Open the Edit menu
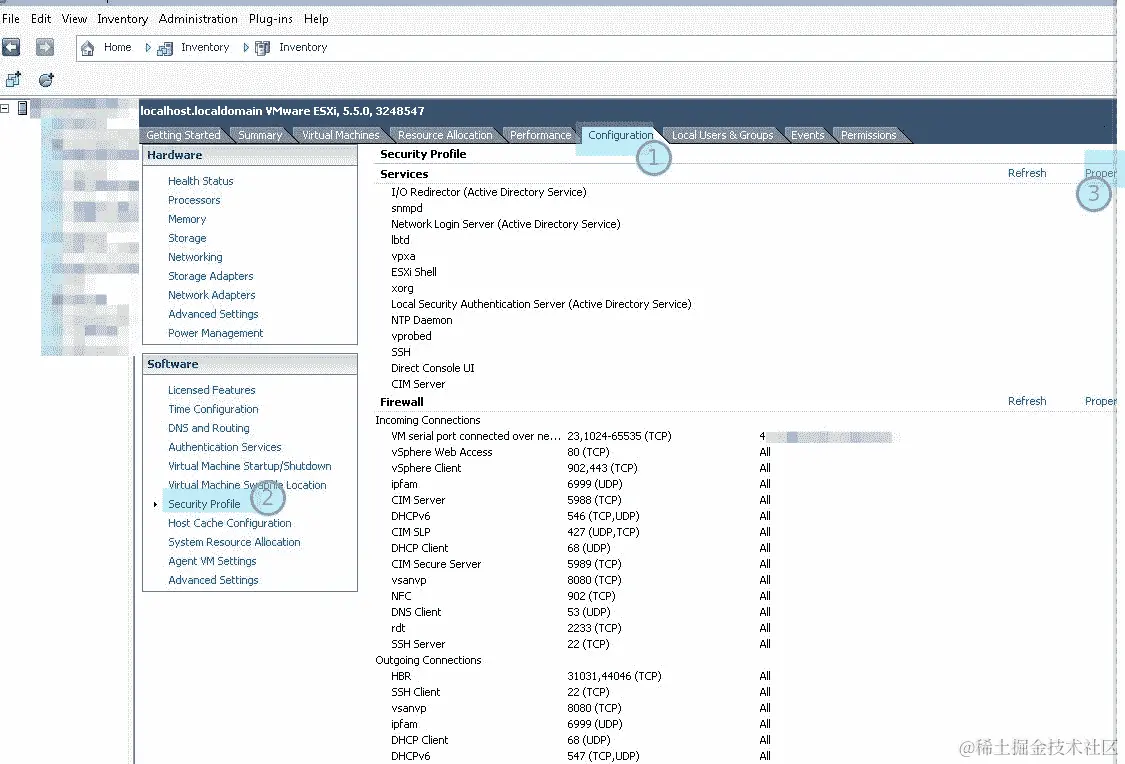The image size is (1125, 764). [x=41, y=19]
